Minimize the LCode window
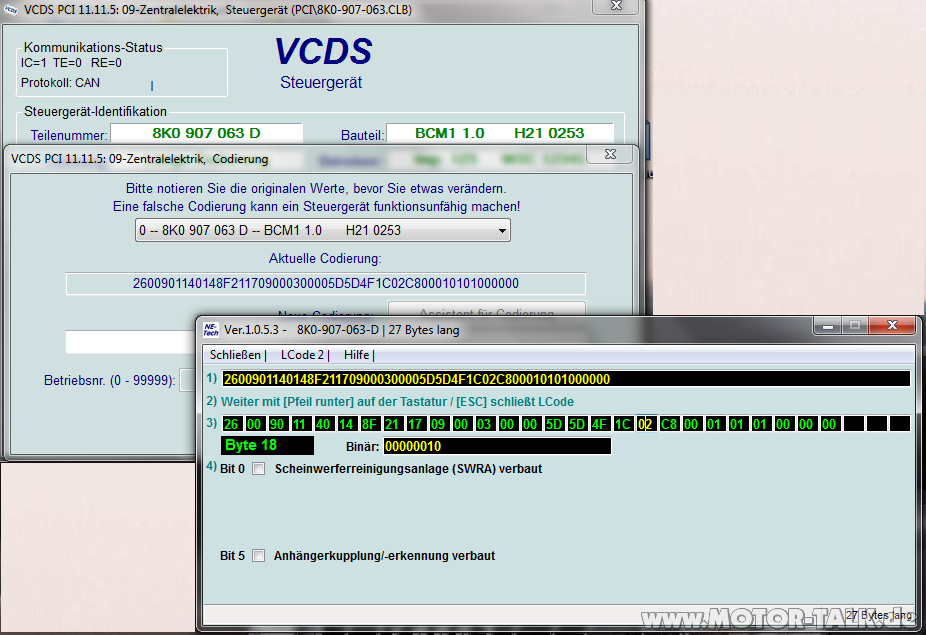 (x=828, y=325)
